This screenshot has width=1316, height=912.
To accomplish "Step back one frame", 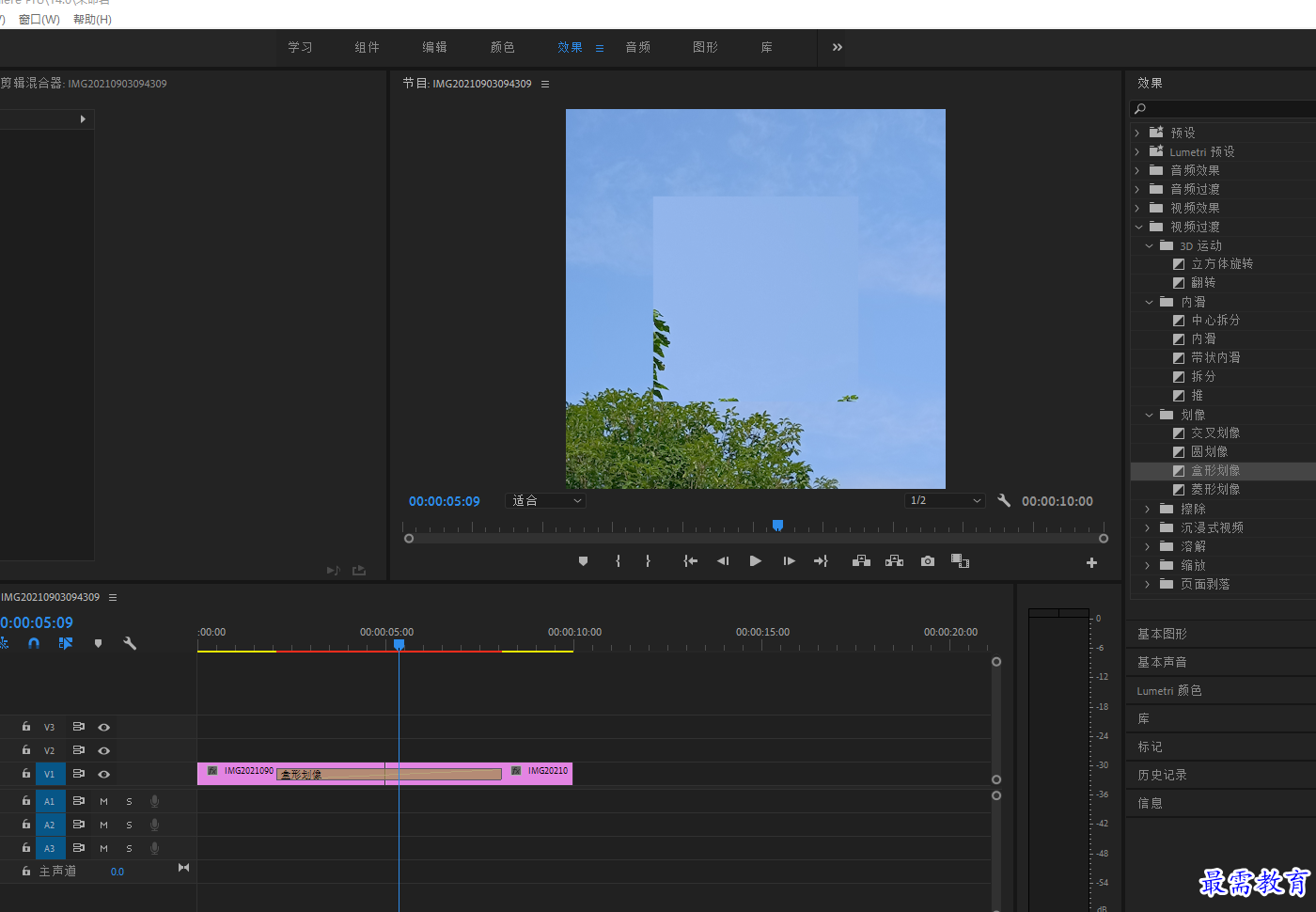I will (723, 561).
